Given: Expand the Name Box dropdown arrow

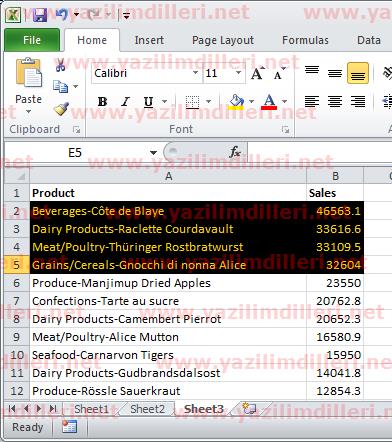Looking at the screenshot, I should point(153,153).
